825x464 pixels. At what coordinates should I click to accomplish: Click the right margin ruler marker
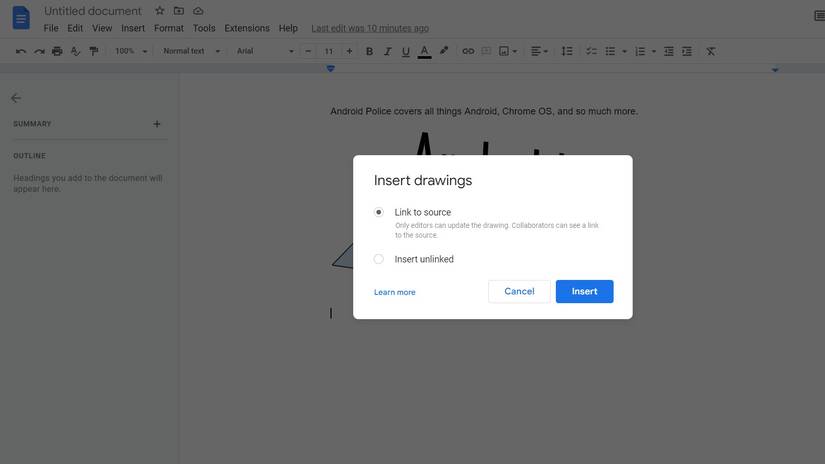point(775,69)
